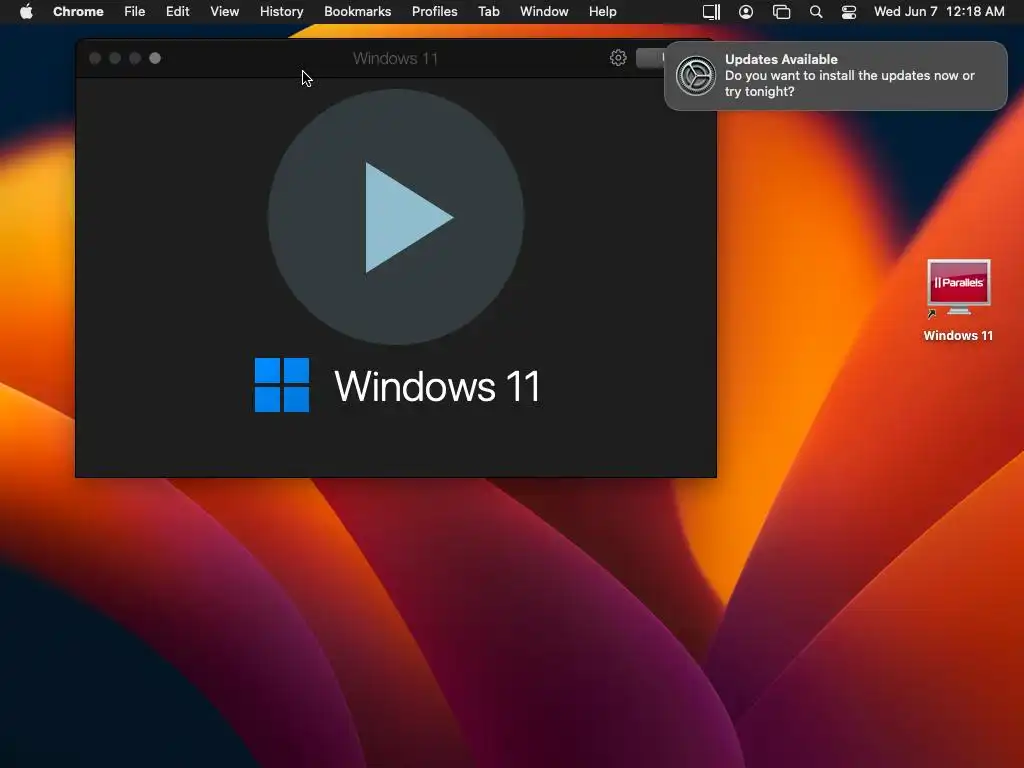Close the Parallels Windows 11 window
The image size is (1024, 768).
[95, 58]
